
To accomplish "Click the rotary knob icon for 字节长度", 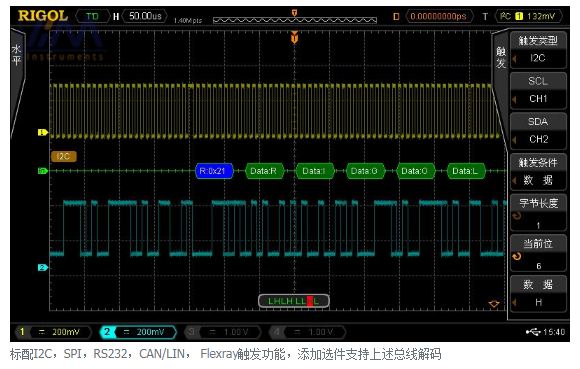I will (517, 216).
